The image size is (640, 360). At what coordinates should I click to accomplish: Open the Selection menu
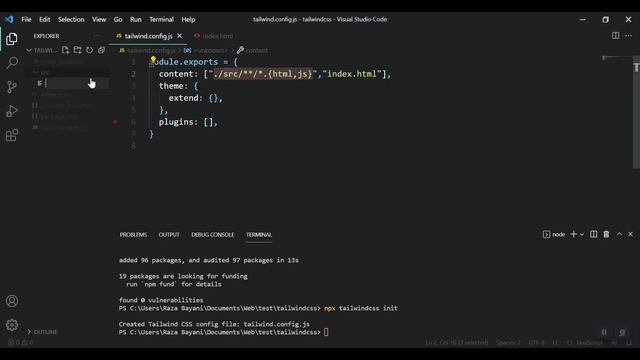point(71,19)
